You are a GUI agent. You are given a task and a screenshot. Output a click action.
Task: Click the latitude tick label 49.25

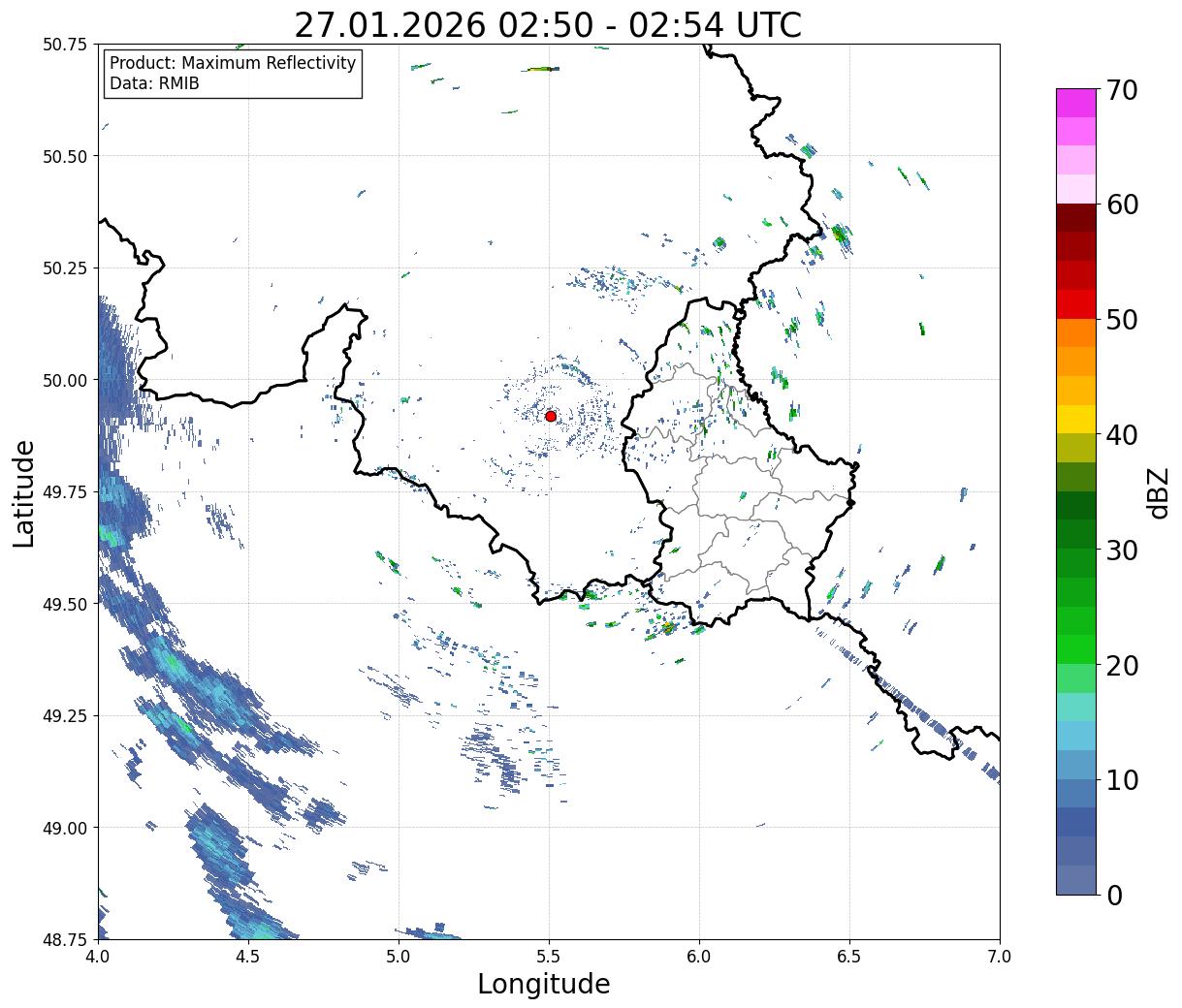tap(66, 715)
